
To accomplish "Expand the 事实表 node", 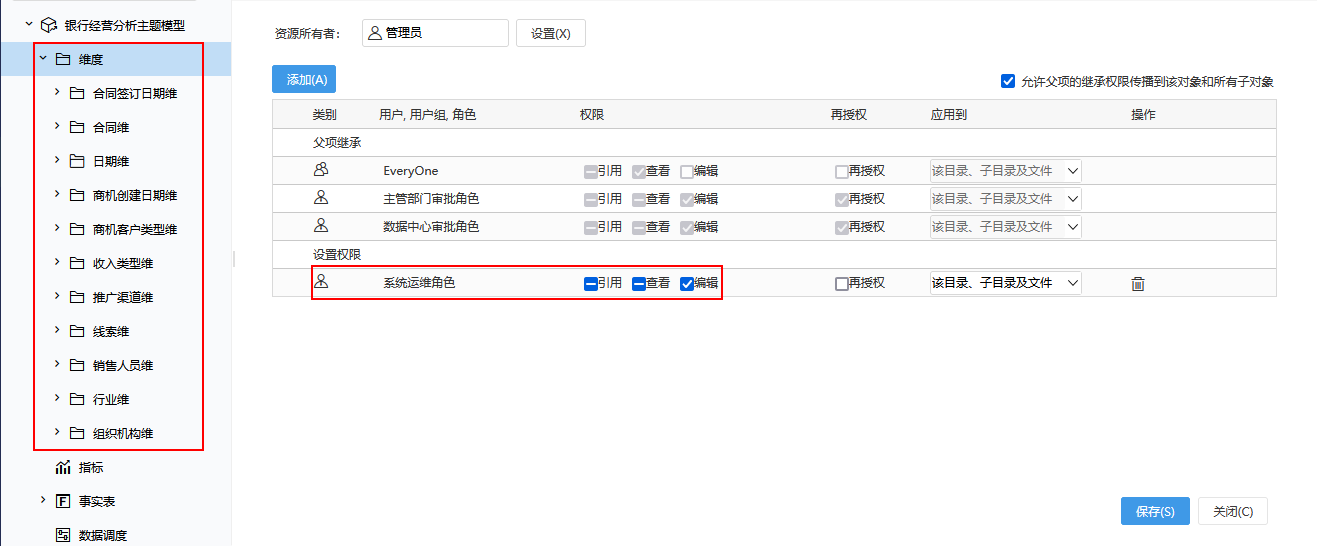I will click(x=43, y=501).
